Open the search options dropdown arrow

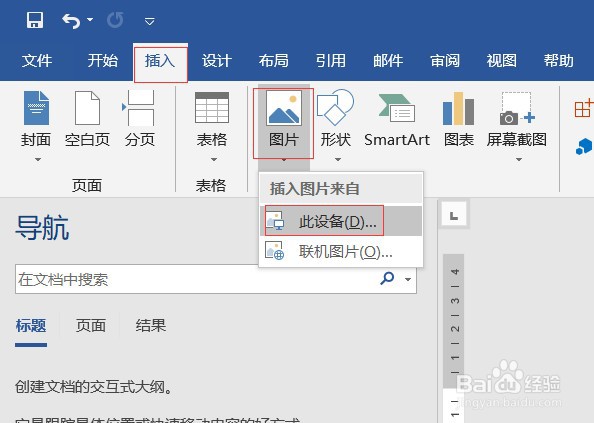408,279
